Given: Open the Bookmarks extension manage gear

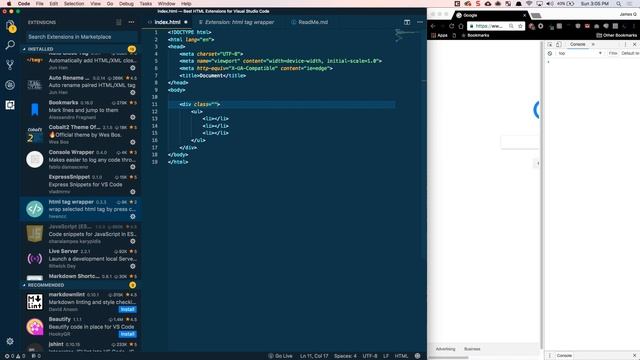Looking at the screenshot, I should point(133,117).
